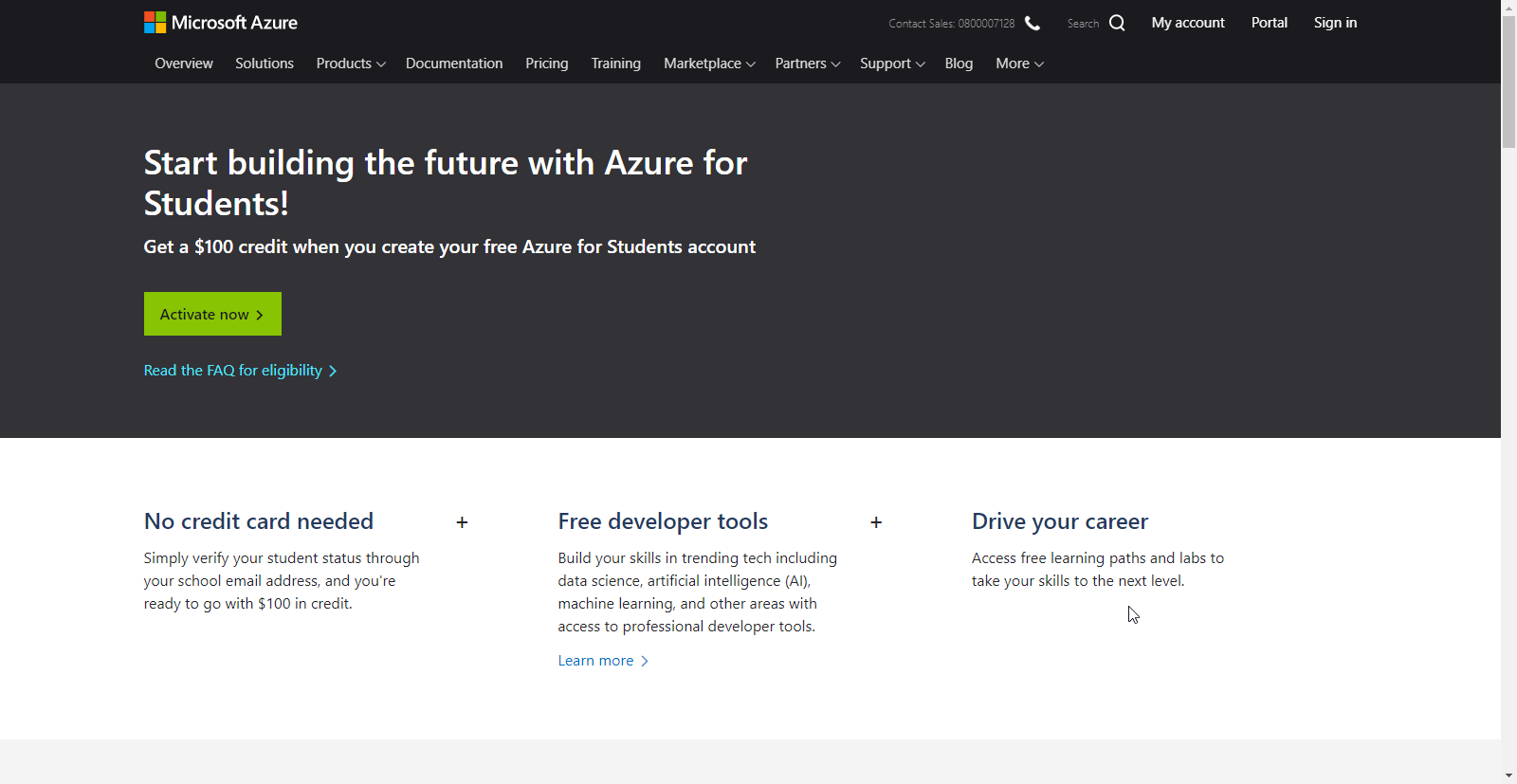Open the Partners dropdown menu
This screenshot has height=784, width=1517.
pos(808,64)
